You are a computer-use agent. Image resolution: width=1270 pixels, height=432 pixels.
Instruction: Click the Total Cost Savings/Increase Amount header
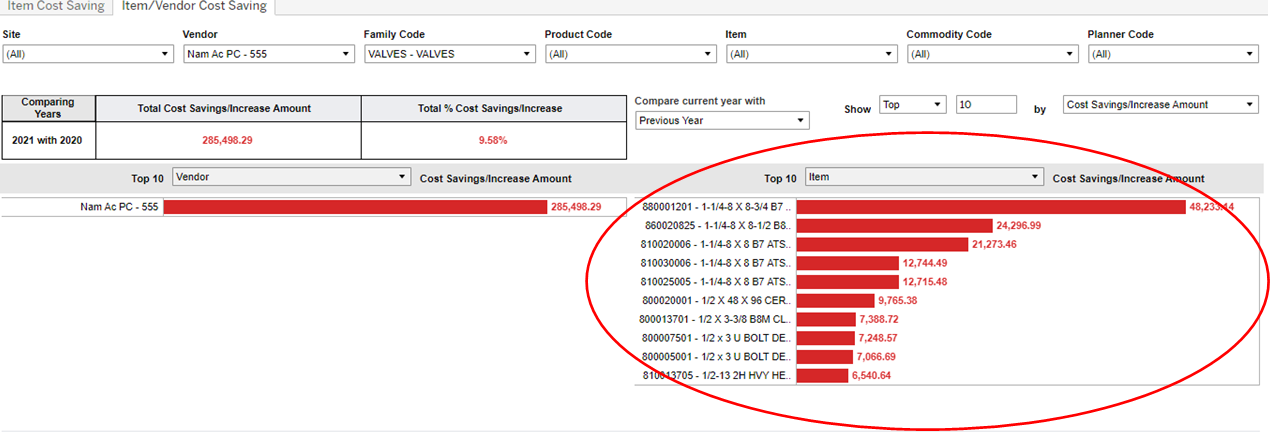(228, 108)
